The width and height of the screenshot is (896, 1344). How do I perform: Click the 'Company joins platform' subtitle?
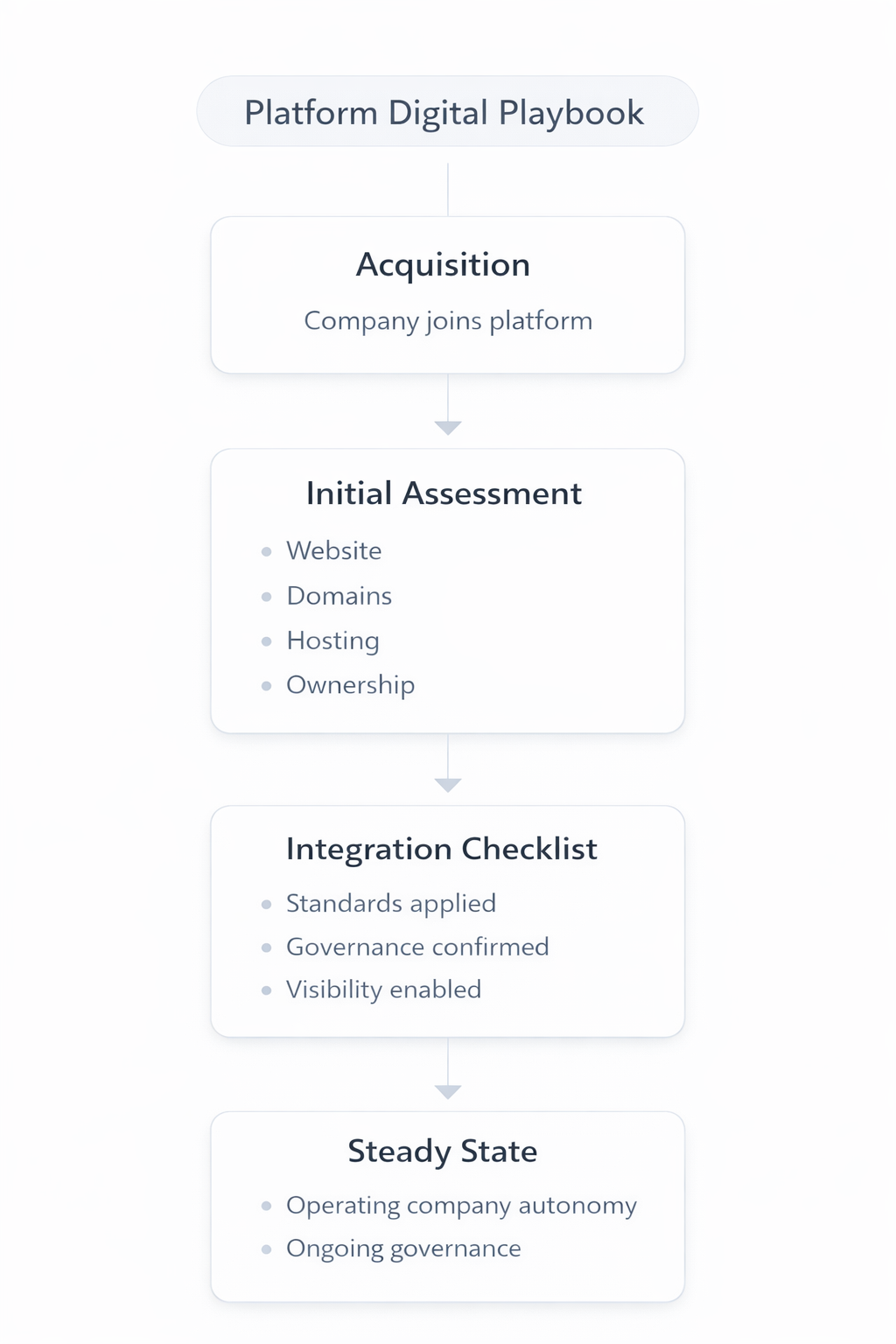click(x=448, y=320)
